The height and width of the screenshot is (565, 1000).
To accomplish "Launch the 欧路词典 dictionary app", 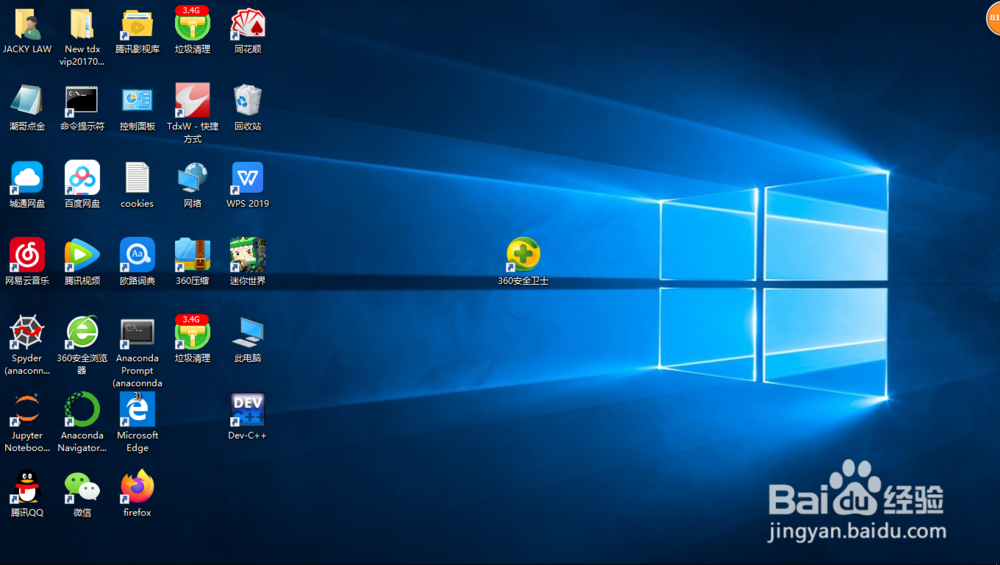I will 137,255.
